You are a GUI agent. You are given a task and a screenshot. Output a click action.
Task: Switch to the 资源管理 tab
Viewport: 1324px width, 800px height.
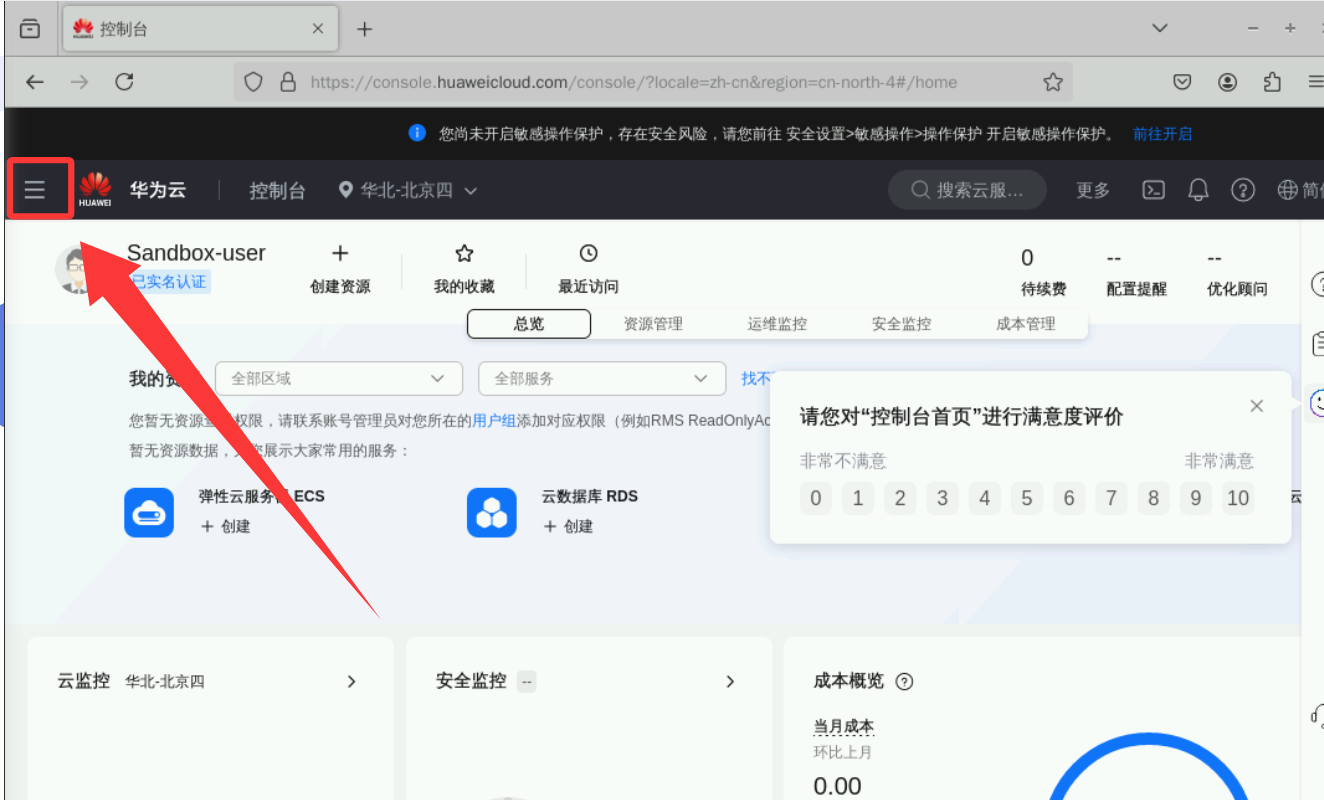click(x=653, y=324)
